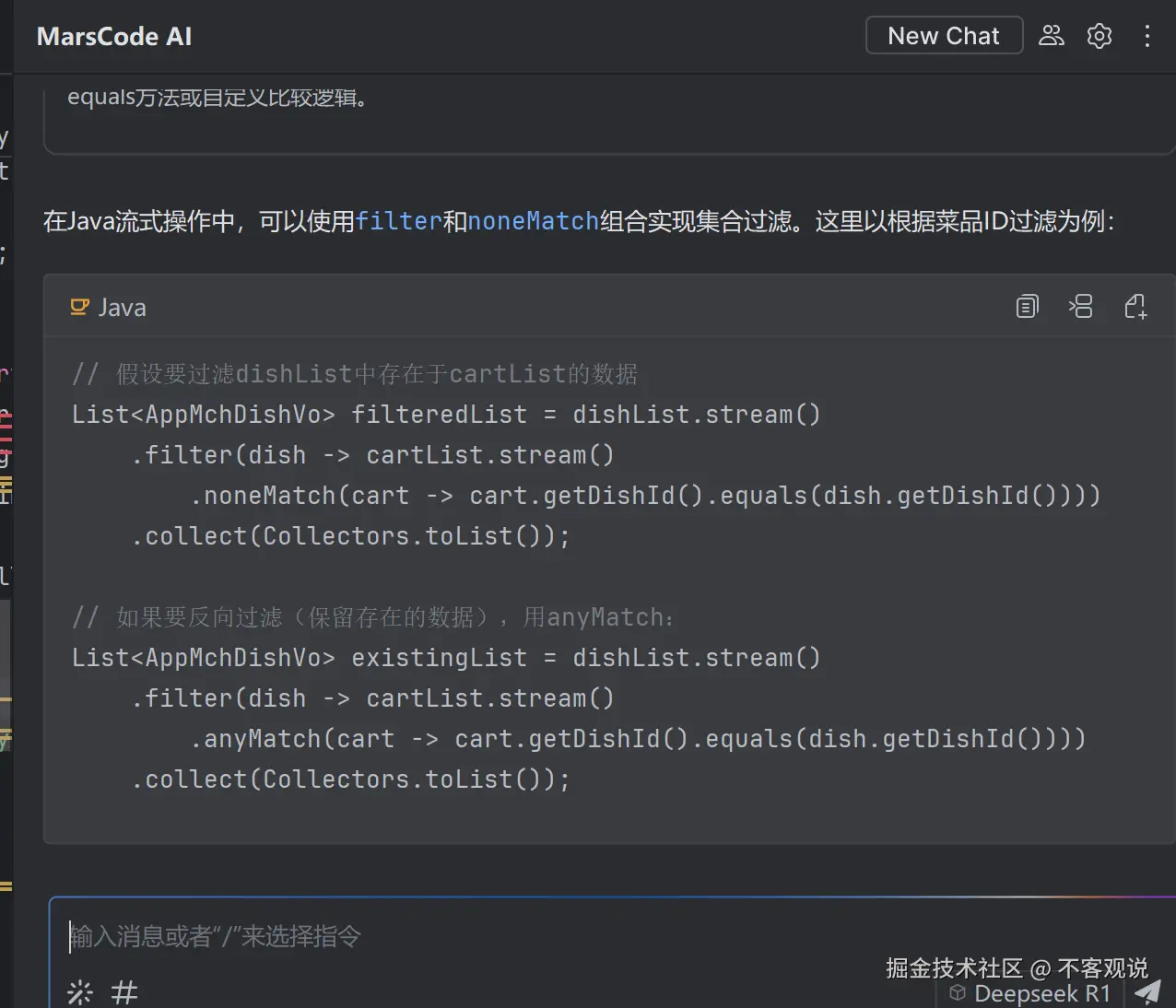Click the noneMatch inline code link
This screenshot has width=1176, height=1008.
pos(532,221)
